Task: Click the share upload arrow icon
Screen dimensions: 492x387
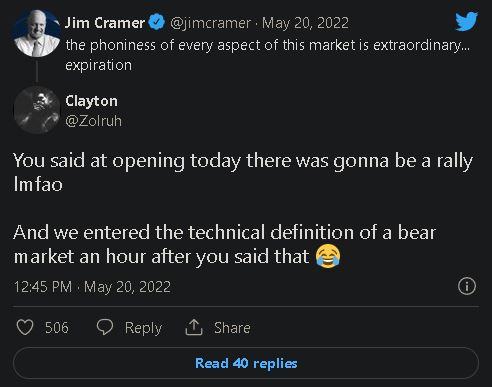Action: 194,327
